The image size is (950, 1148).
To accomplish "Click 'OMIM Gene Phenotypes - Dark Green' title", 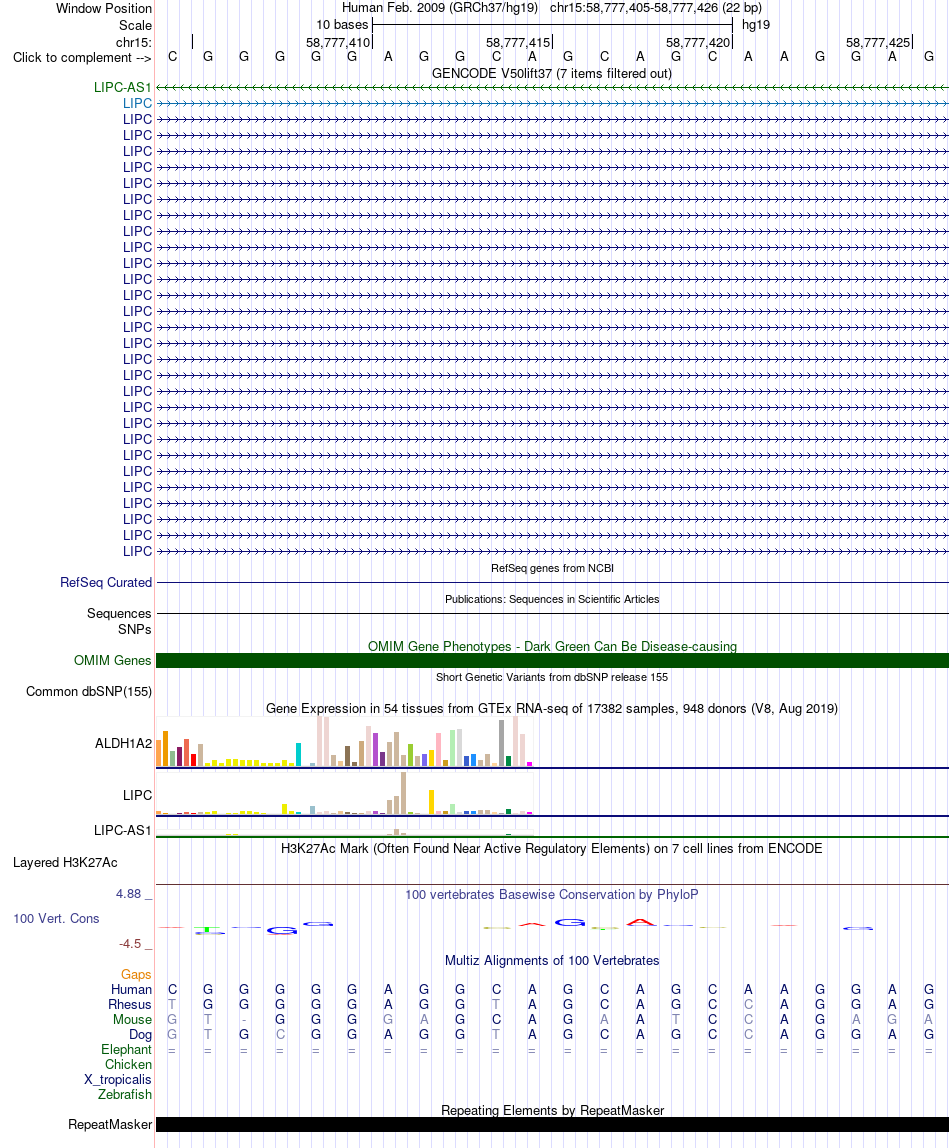I will coord(553,646).
